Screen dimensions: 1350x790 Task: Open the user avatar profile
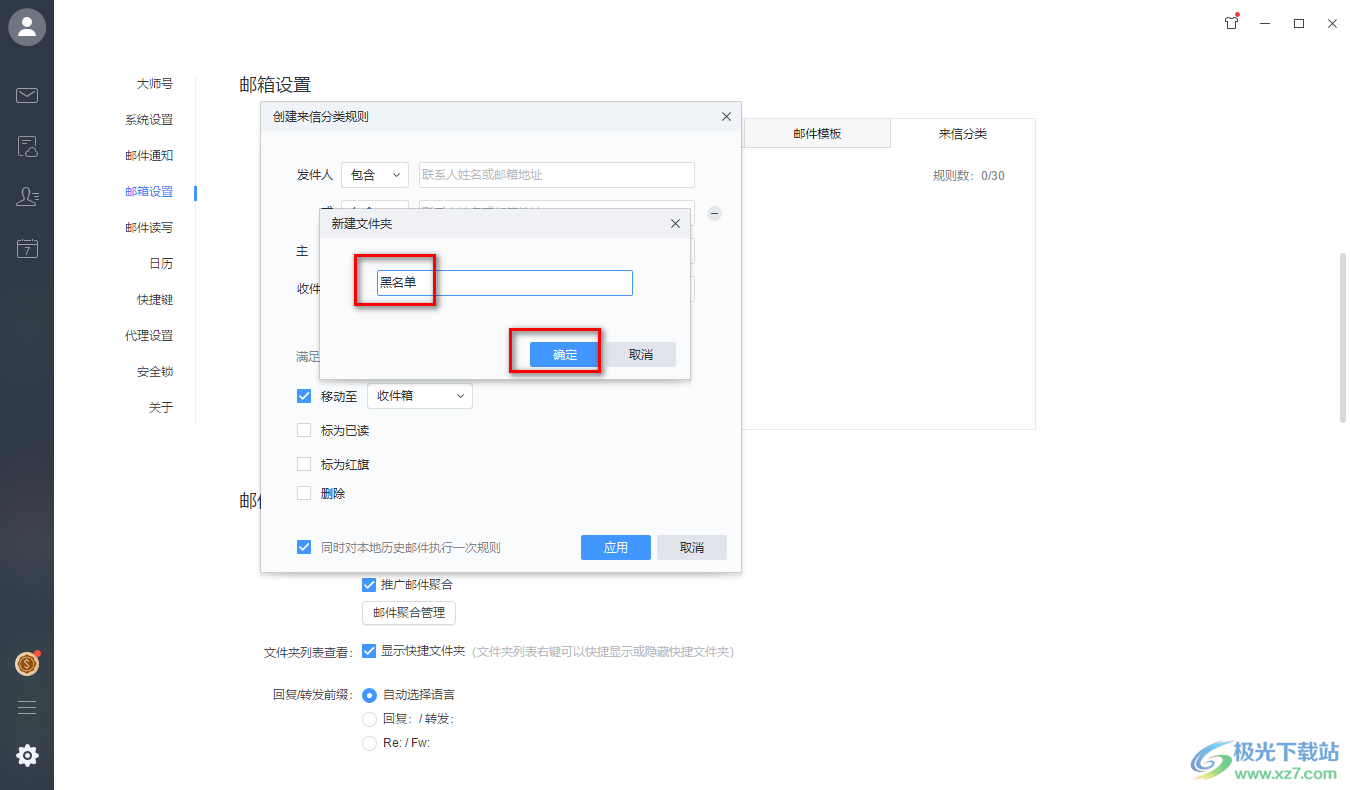pos(27,27)
